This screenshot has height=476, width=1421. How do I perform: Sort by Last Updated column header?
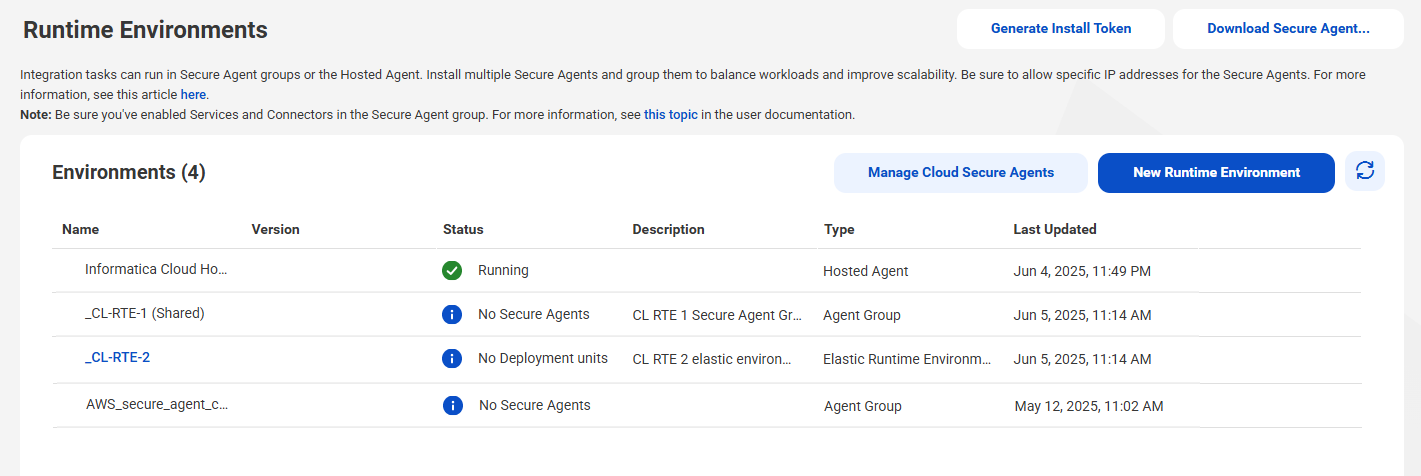click(x=1055, y=230)
